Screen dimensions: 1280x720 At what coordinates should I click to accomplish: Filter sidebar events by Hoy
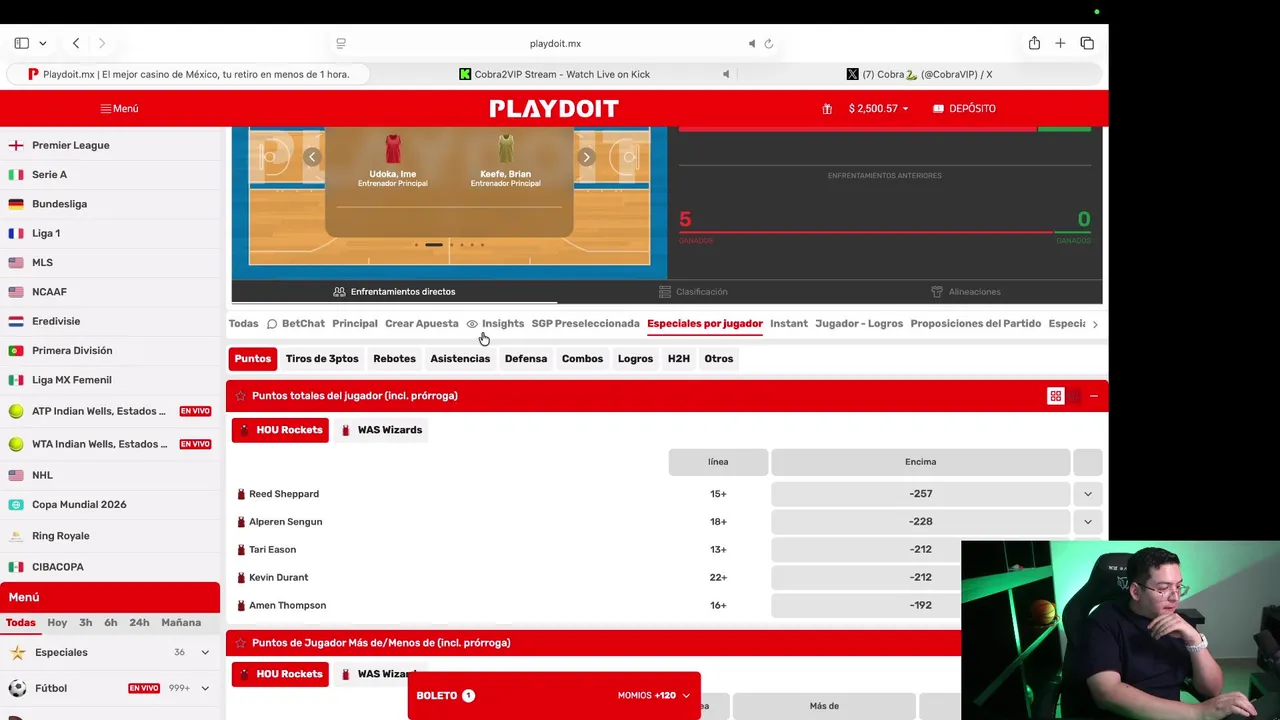coord(57,622)
